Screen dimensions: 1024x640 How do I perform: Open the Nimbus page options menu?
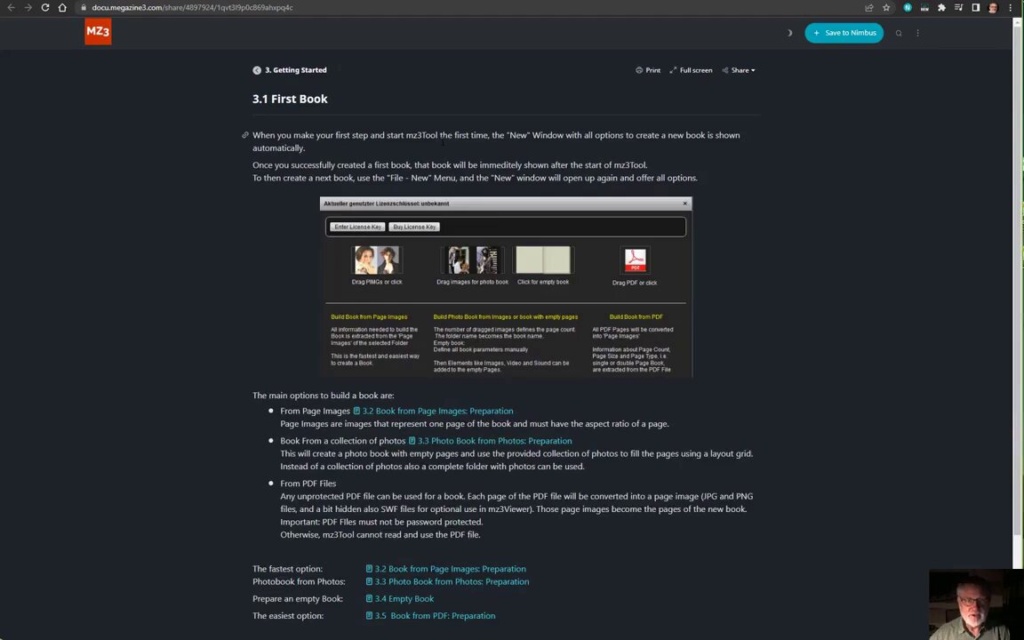point(918,33)
